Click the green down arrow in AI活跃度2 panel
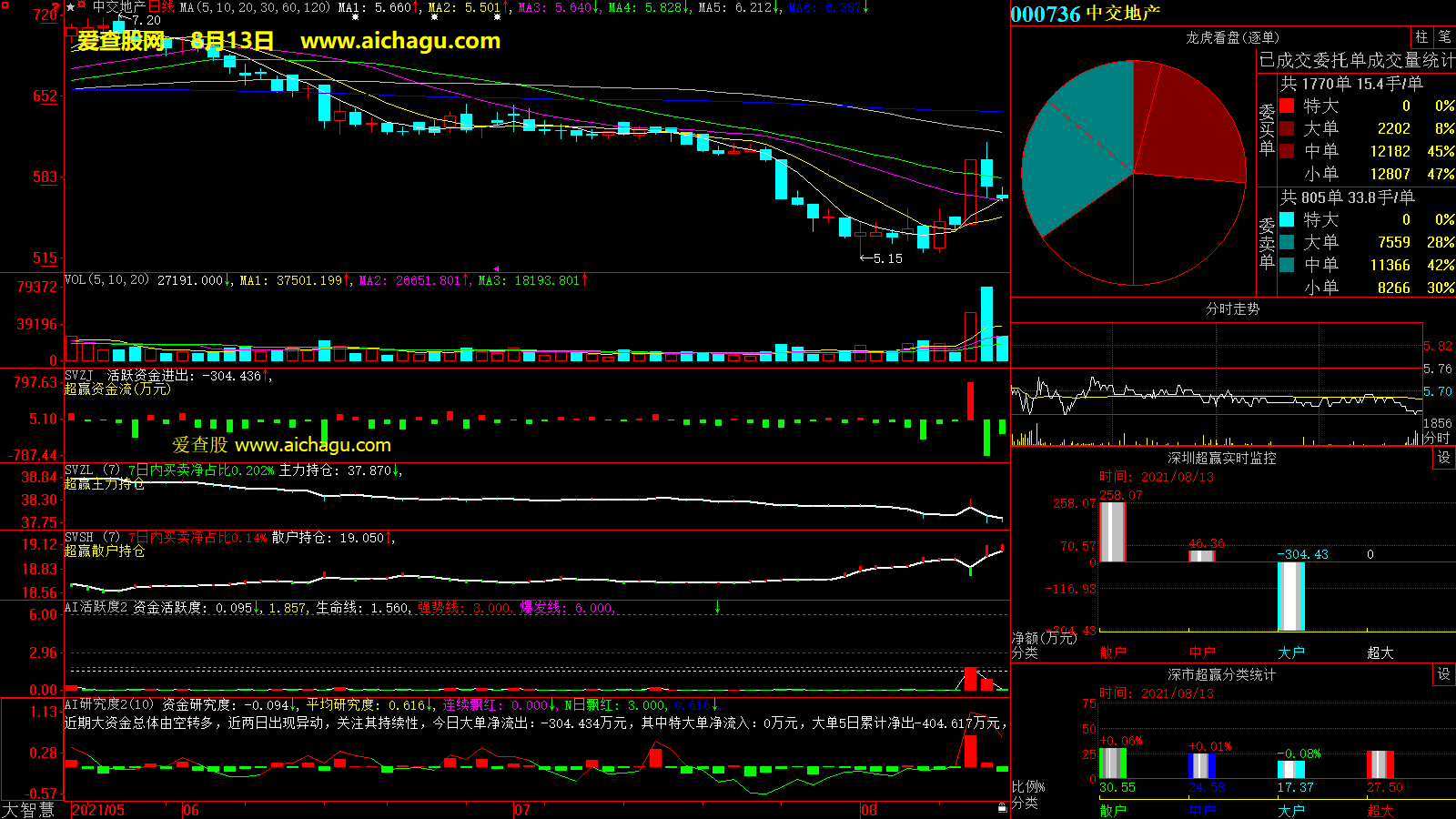 [x=717, y=607]
